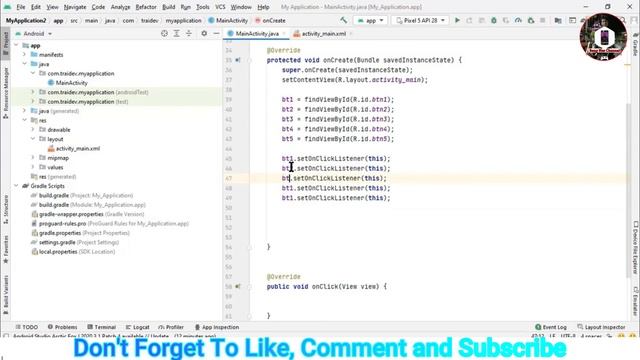The width and height of the screenshot is (640, 360).
Task: Collapse the res folder node
Action: pyautogui.click(x=24, y=120)
